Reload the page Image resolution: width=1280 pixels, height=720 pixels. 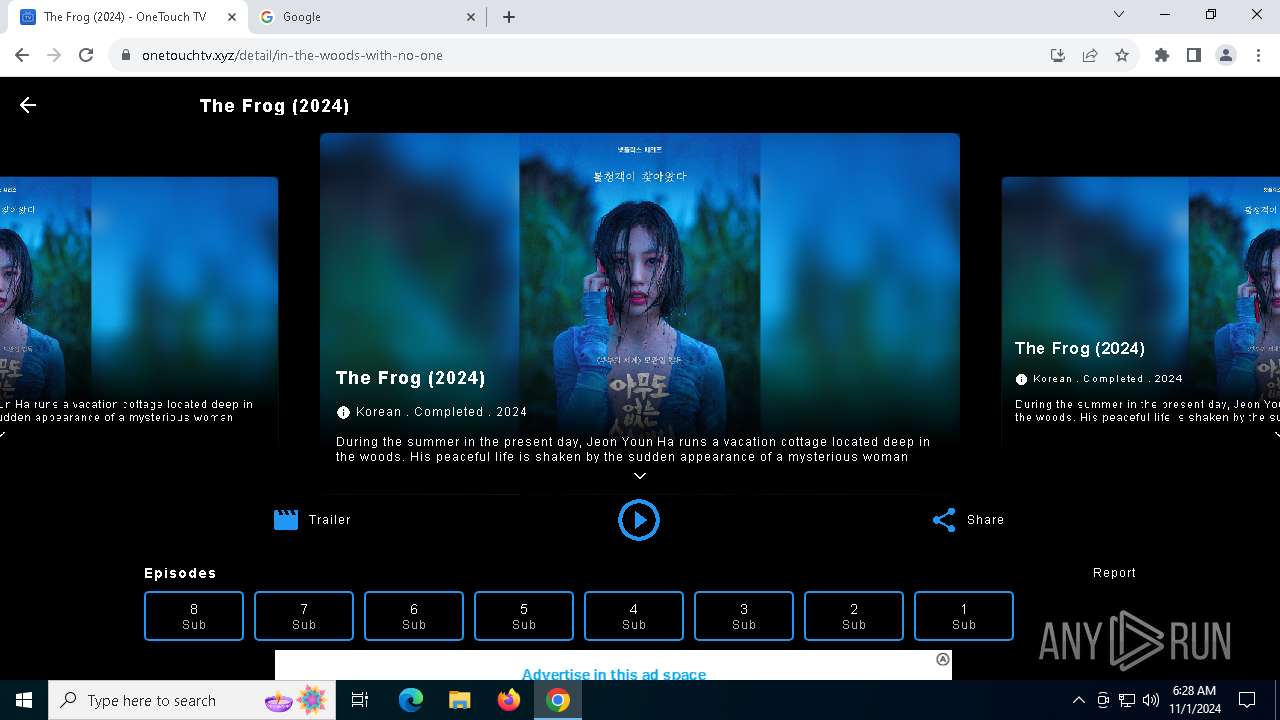86,56
